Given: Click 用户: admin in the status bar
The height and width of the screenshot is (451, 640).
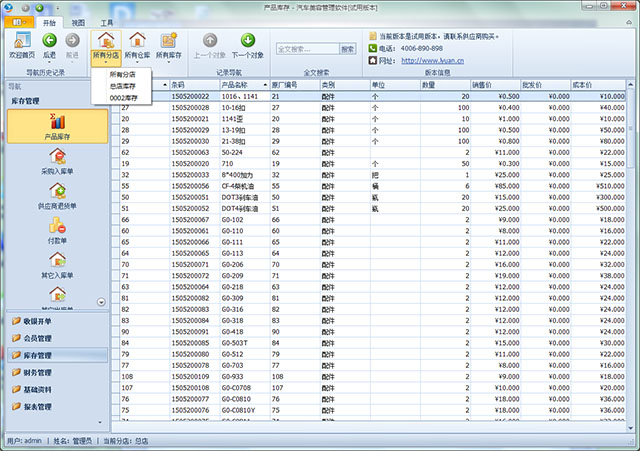Looking at the screenshot, I should [x=24, y=441].
